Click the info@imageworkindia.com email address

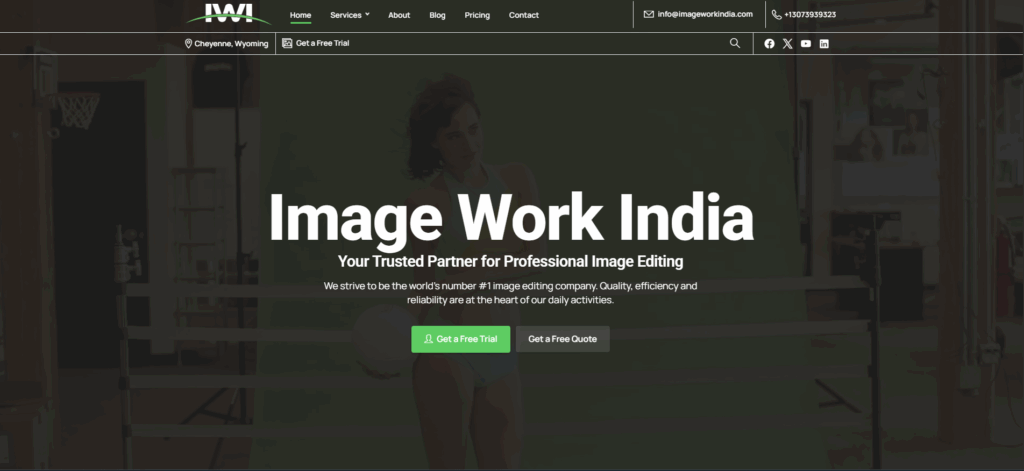[705, 14]
